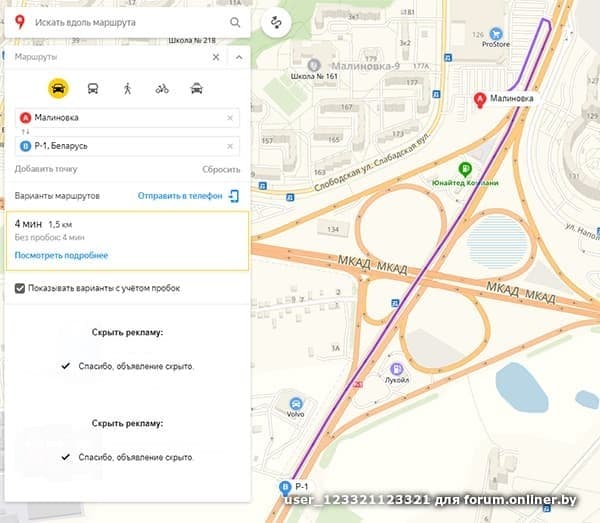This screenshot has height=523, width=600.
Task: Clear the Малиновка start point
Action: pyautogui.click(x=230, y=117)
